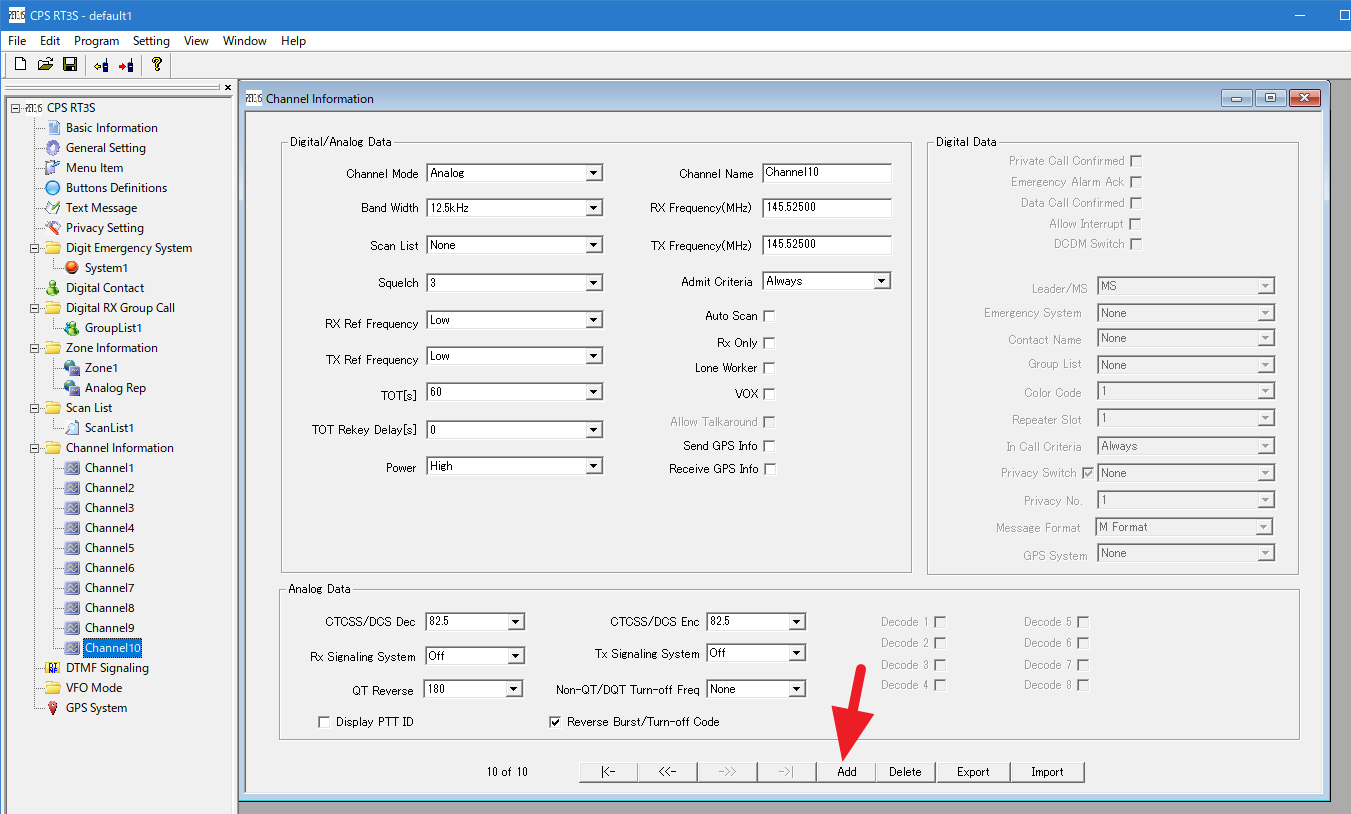Open About via the question mark icon
Viewport: 1351px width, 814px height.
tap(156, 65)
